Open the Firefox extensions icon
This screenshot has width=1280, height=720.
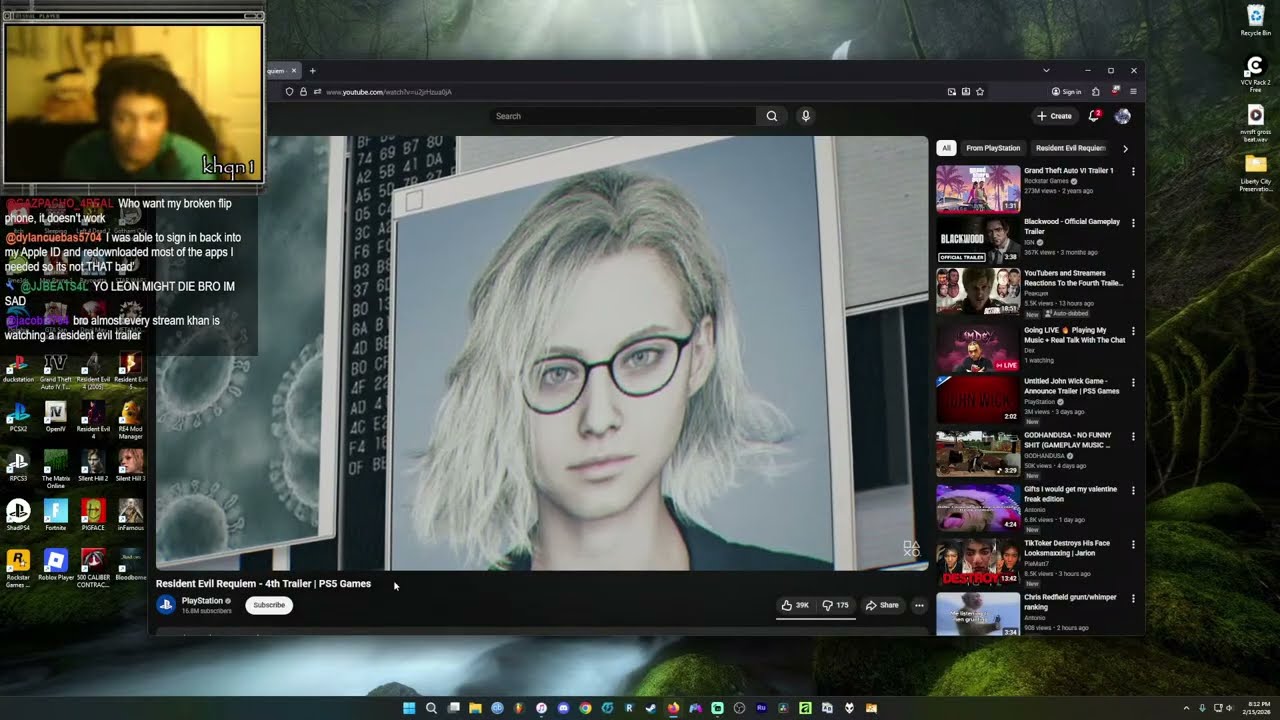click(1096, 92)
